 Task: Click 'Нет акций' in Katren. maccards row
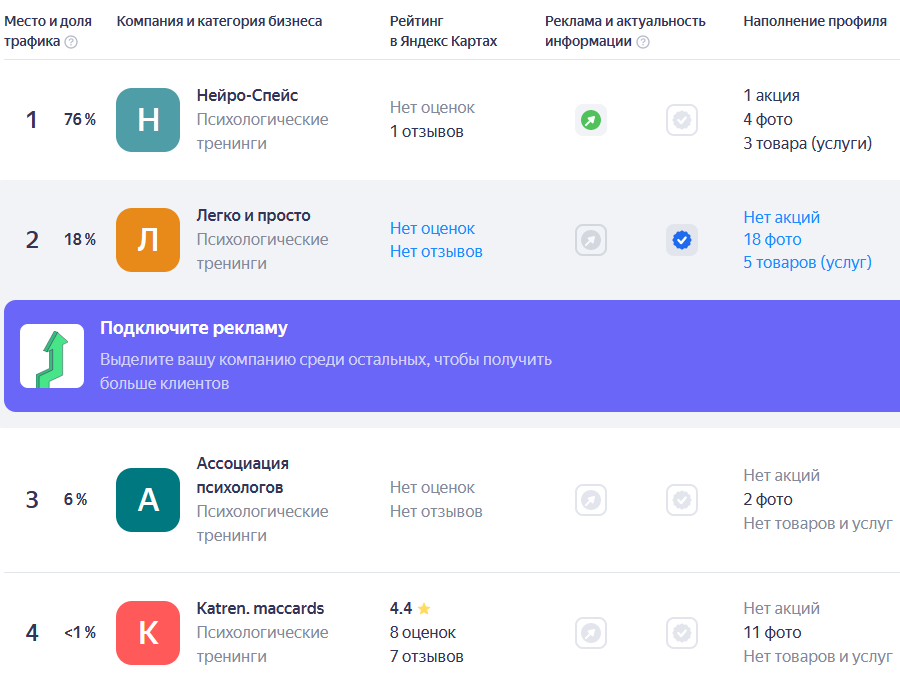click(x=781, y=608)
